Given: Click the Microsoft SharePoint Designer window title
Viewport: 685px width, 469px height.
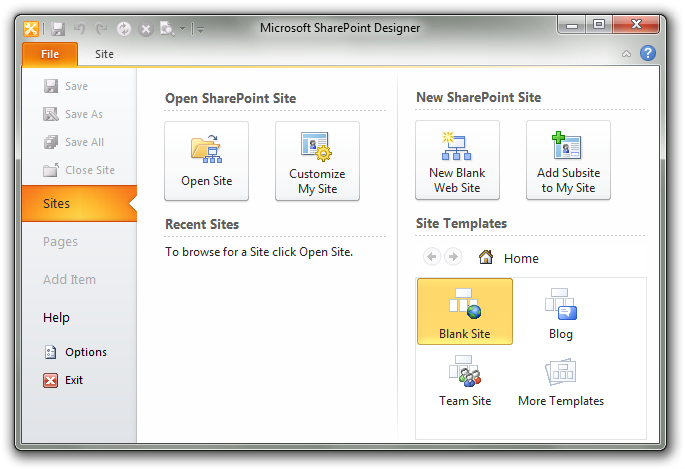Looking at the screenshot, I should click(x=340, y=28).
